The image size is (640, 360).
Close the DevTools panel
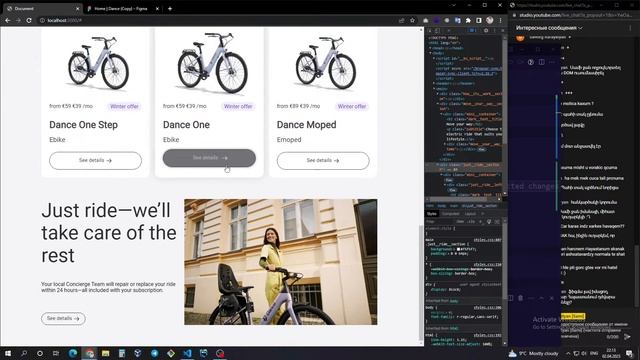pyautogui.click(x=502, y=31)
